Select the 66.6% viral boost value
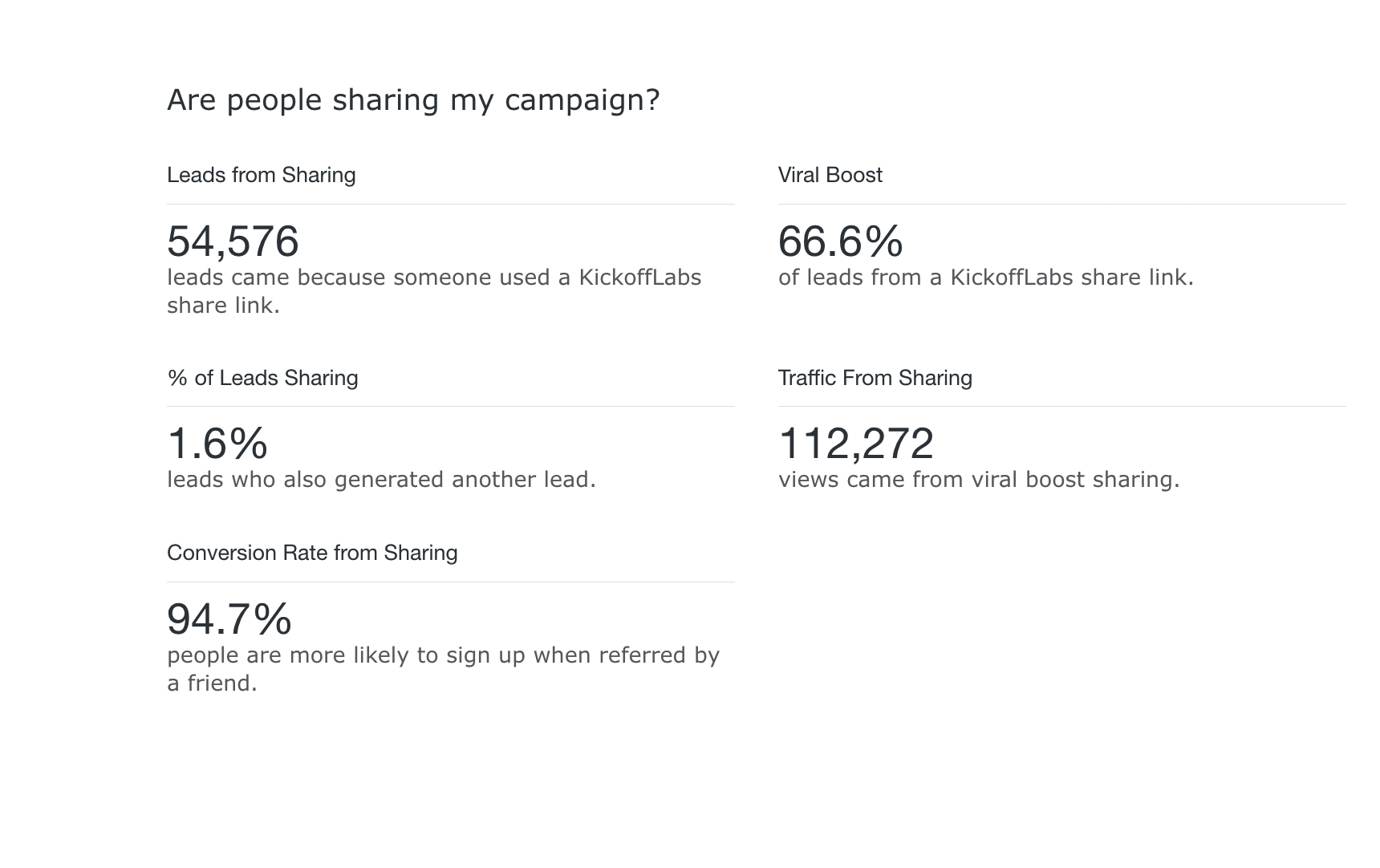Image resolution: width=1380 pixels, height=868 pixels. tap(841, 241)
